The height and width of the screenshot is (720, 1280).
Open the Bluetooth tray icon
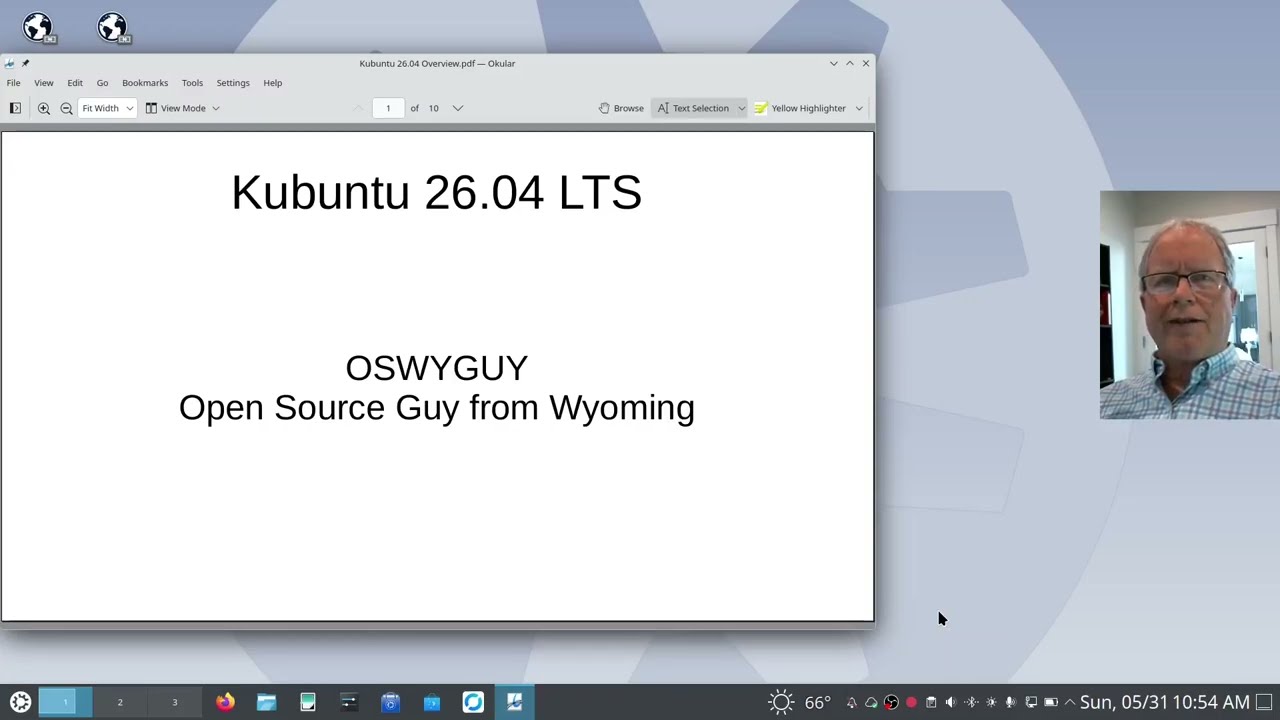[971, 702]
